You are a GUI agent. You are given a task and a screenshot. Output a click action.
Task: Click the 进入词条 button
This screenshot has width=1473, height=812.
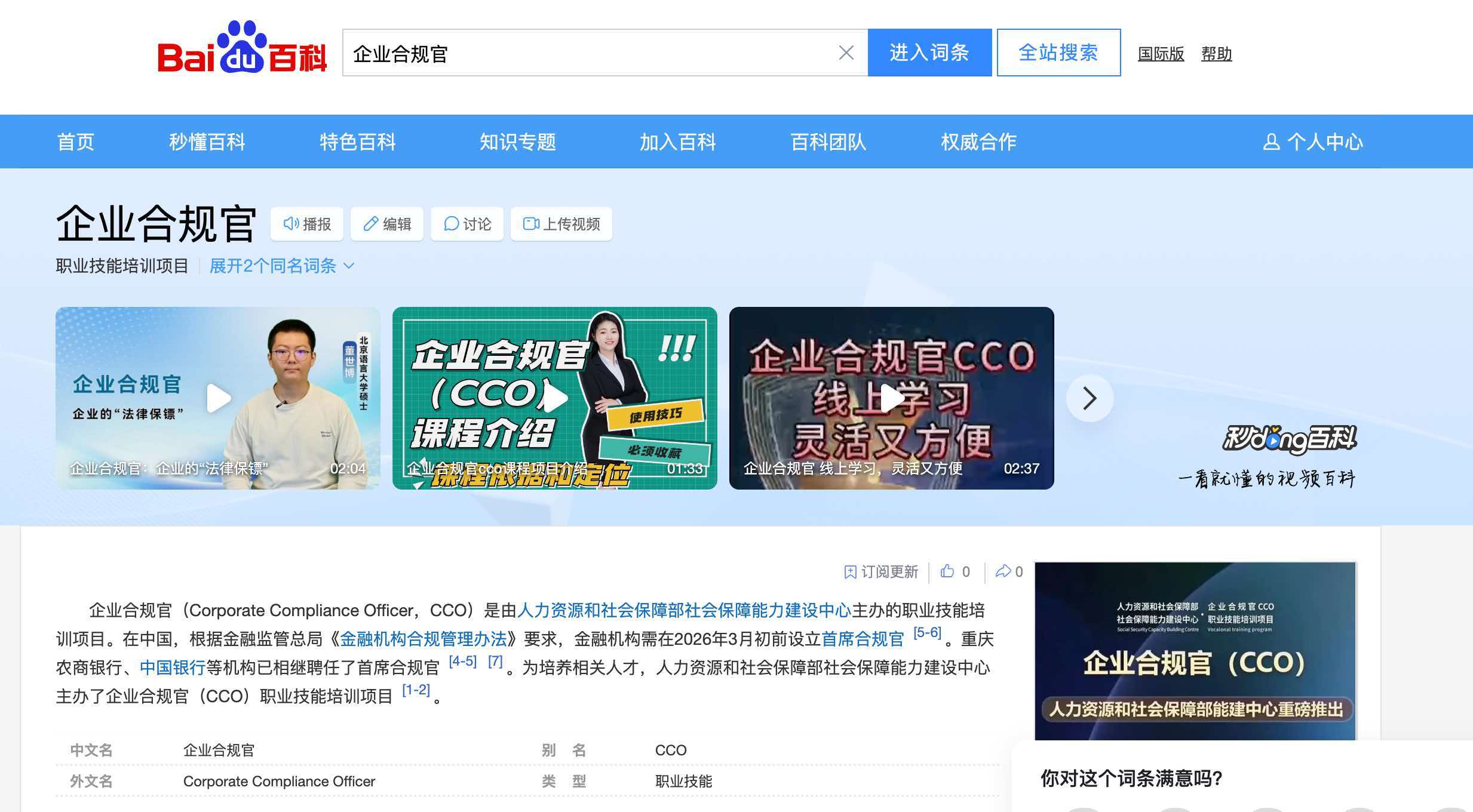[929, 53]
